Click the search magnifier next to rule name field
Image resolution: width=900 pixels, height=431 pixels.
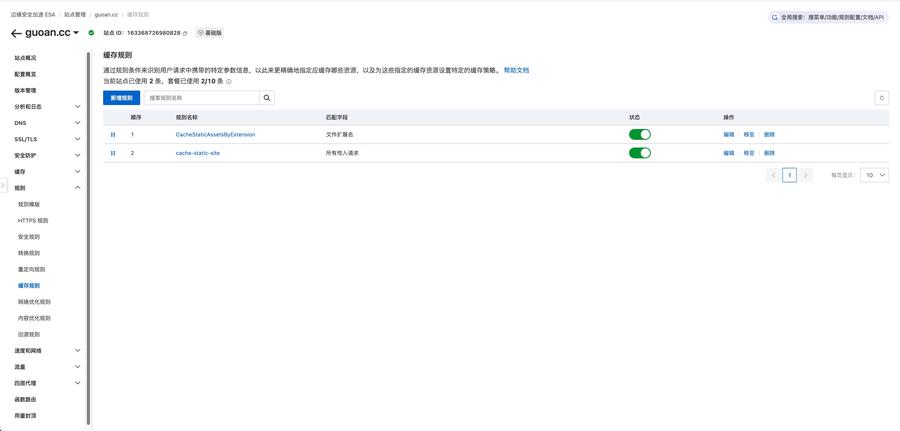267,98
